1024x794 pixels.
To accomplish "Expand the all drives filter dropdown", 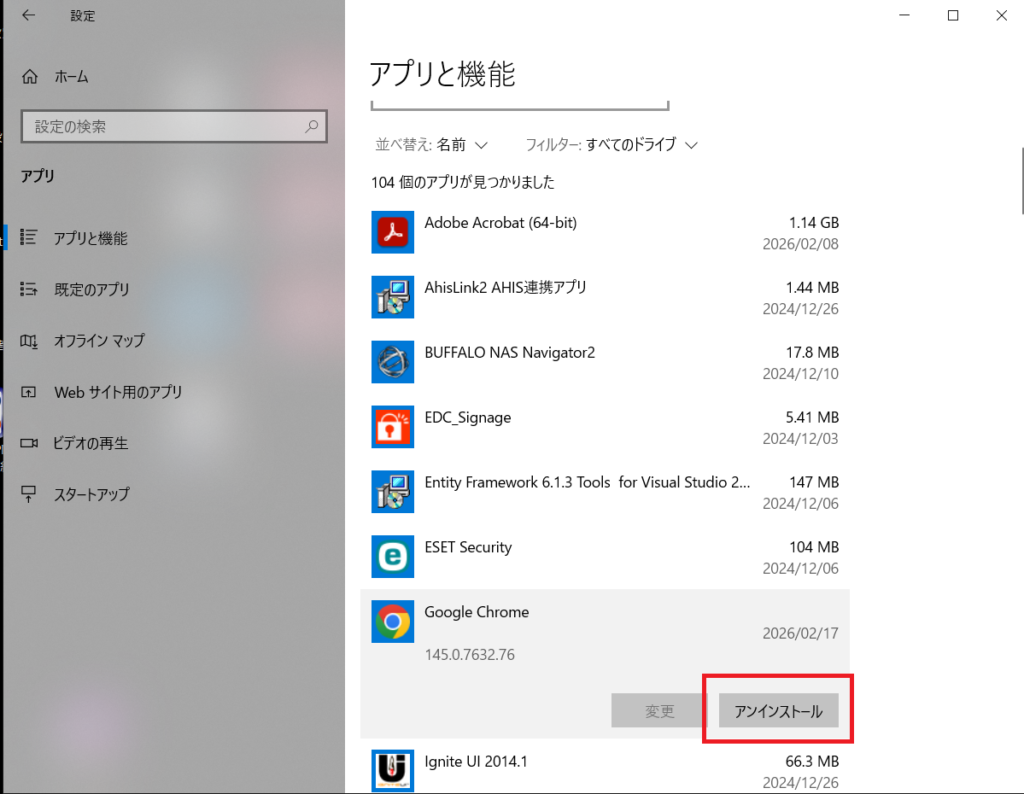I will pyautogui.click(x=611, y=145).
